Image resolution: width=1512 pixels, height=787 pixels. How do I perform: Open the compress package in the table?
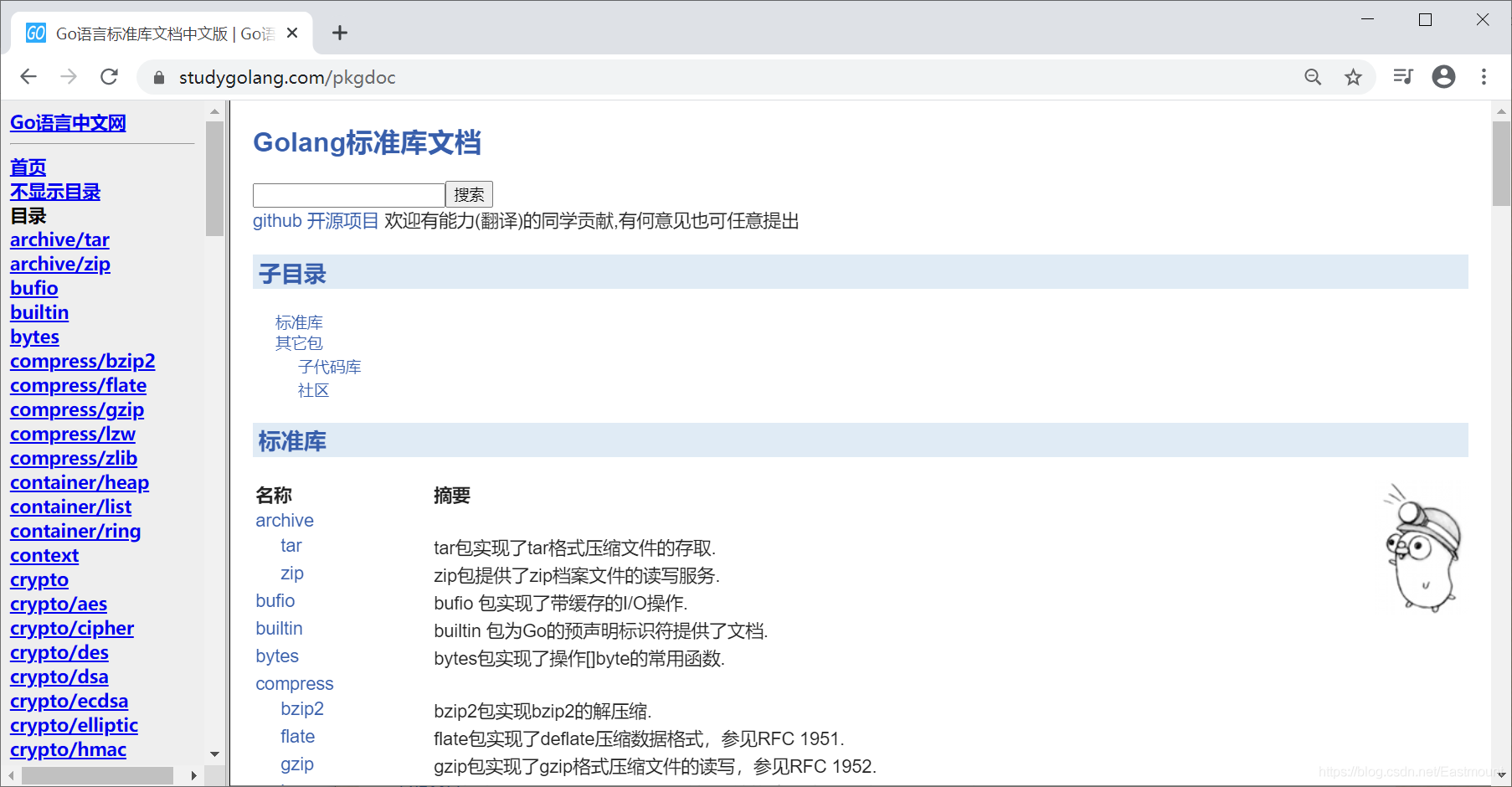pos(295,684)
